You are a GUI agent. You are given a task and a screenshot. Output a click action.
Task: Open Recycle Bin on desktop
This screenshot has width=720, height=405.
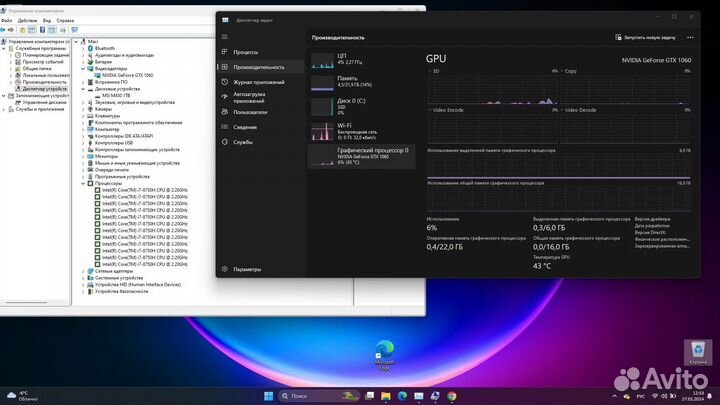tap(698, 353)
